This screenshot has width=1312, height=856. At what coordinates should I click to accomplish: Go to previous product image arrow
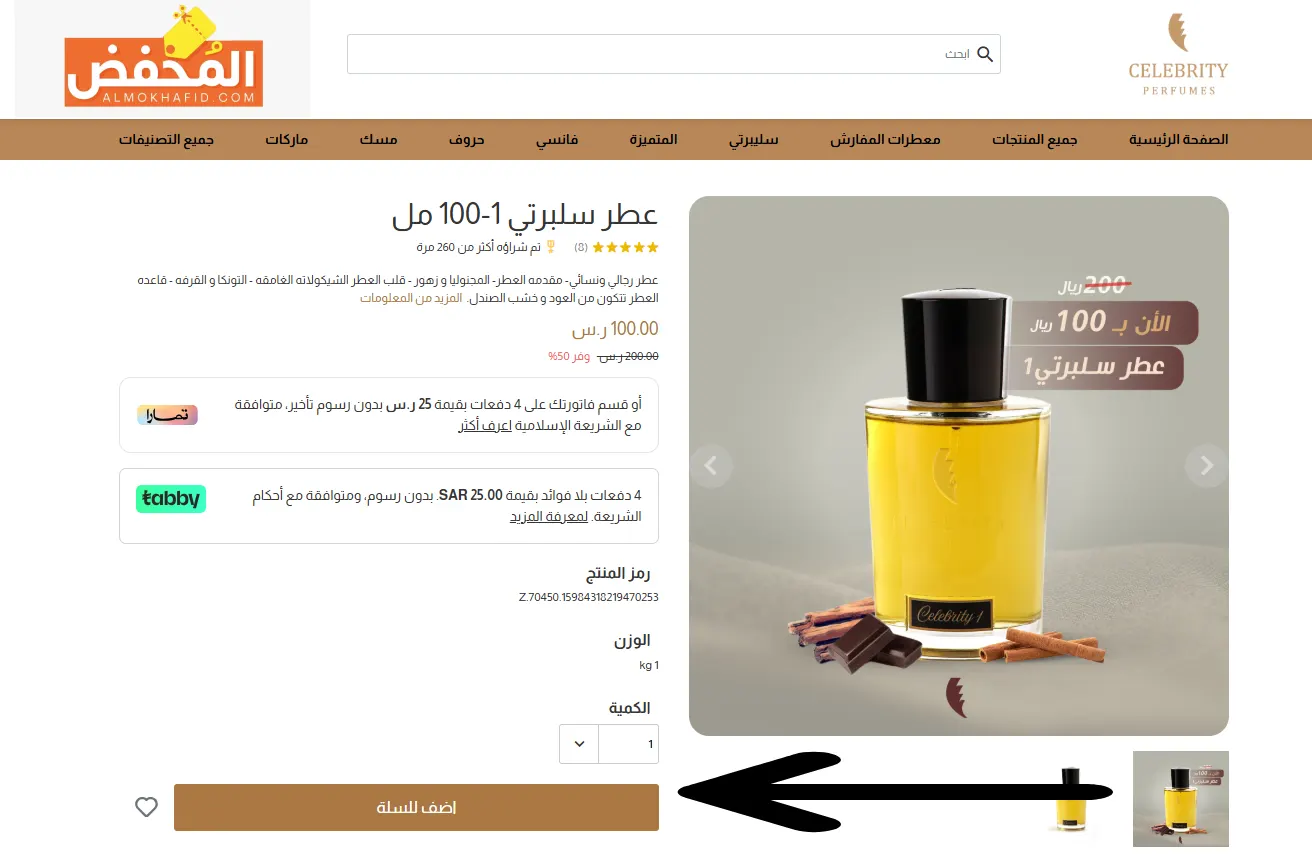711,465
